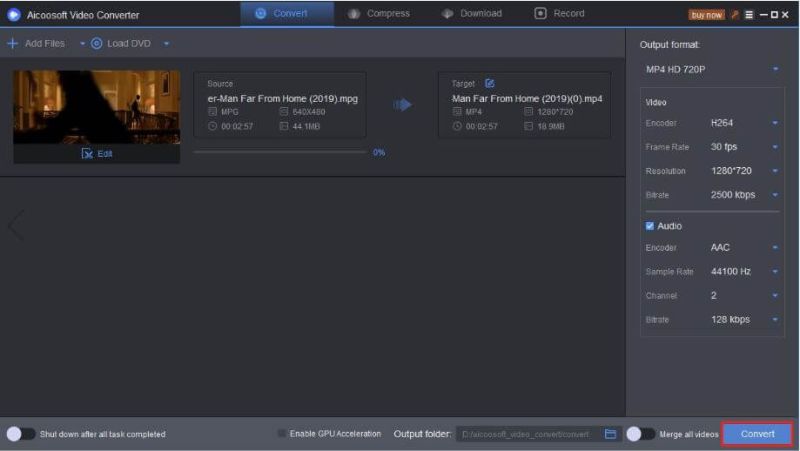Open the hamburger menu icon
Image resolution: width=800 pixels, height=451 pixels.
[x=748, y=15]
